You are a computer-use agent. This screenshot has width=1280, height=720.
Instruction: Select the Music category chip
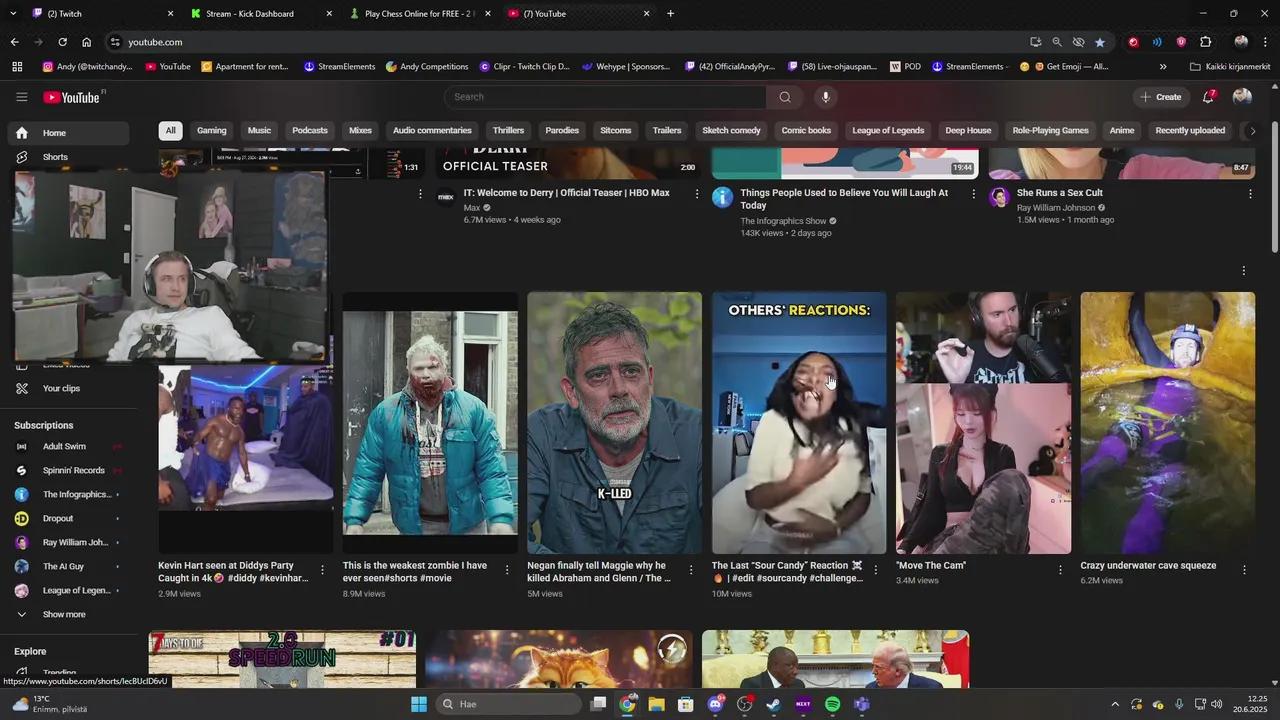[x=259, y=131]
